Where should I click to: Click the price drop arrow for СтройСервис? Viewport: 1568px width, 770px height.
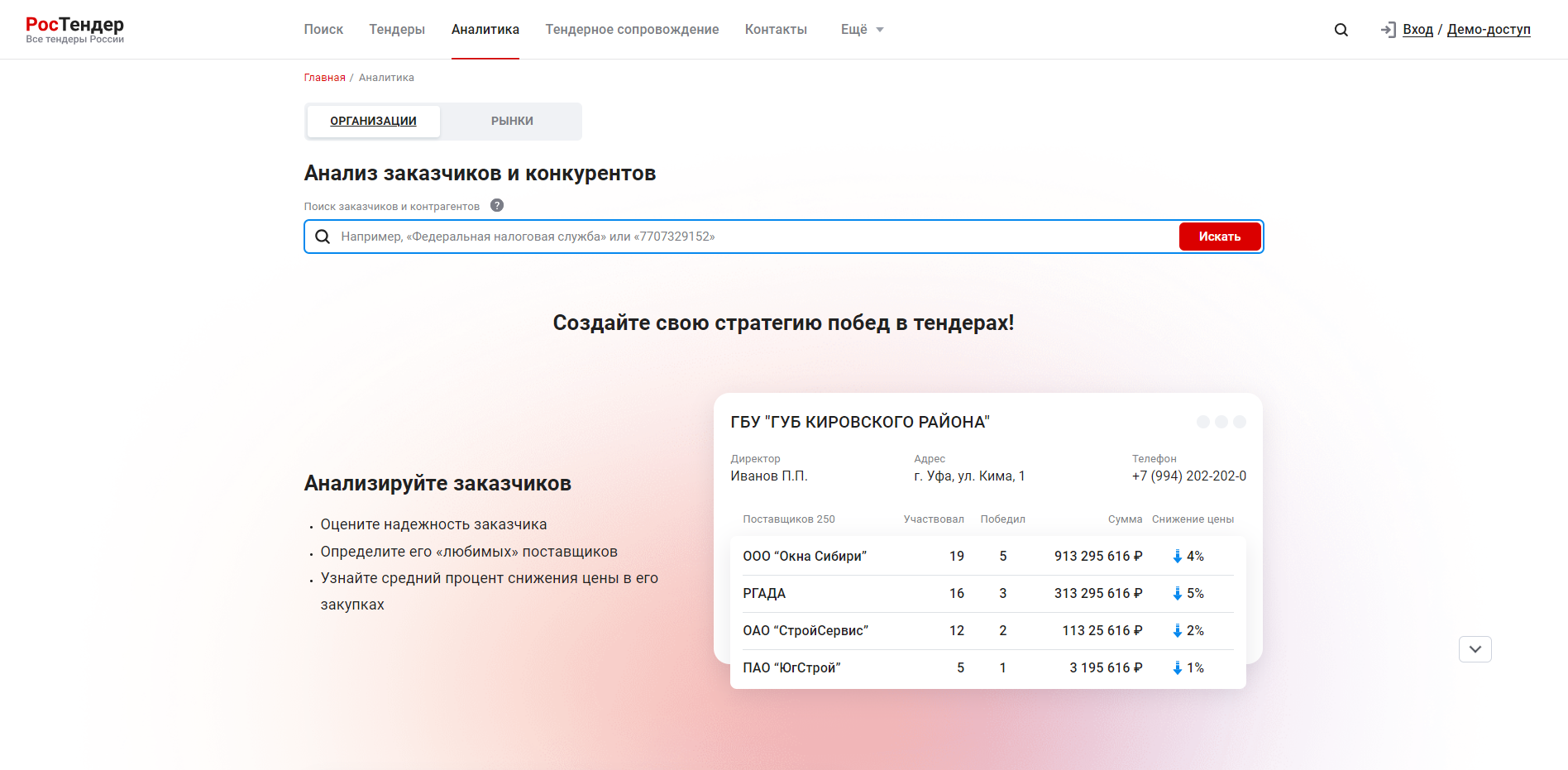coord(1178,630)
